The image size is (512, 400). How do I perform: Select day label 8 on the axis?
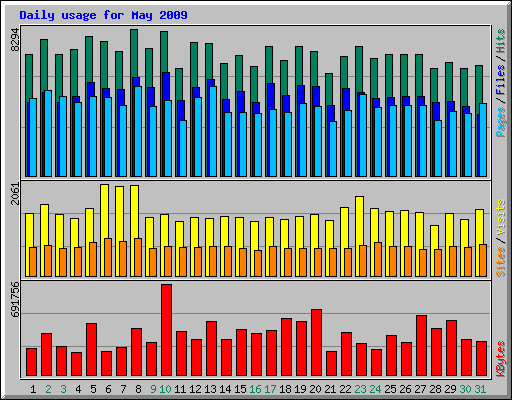[x=138, y=389]
